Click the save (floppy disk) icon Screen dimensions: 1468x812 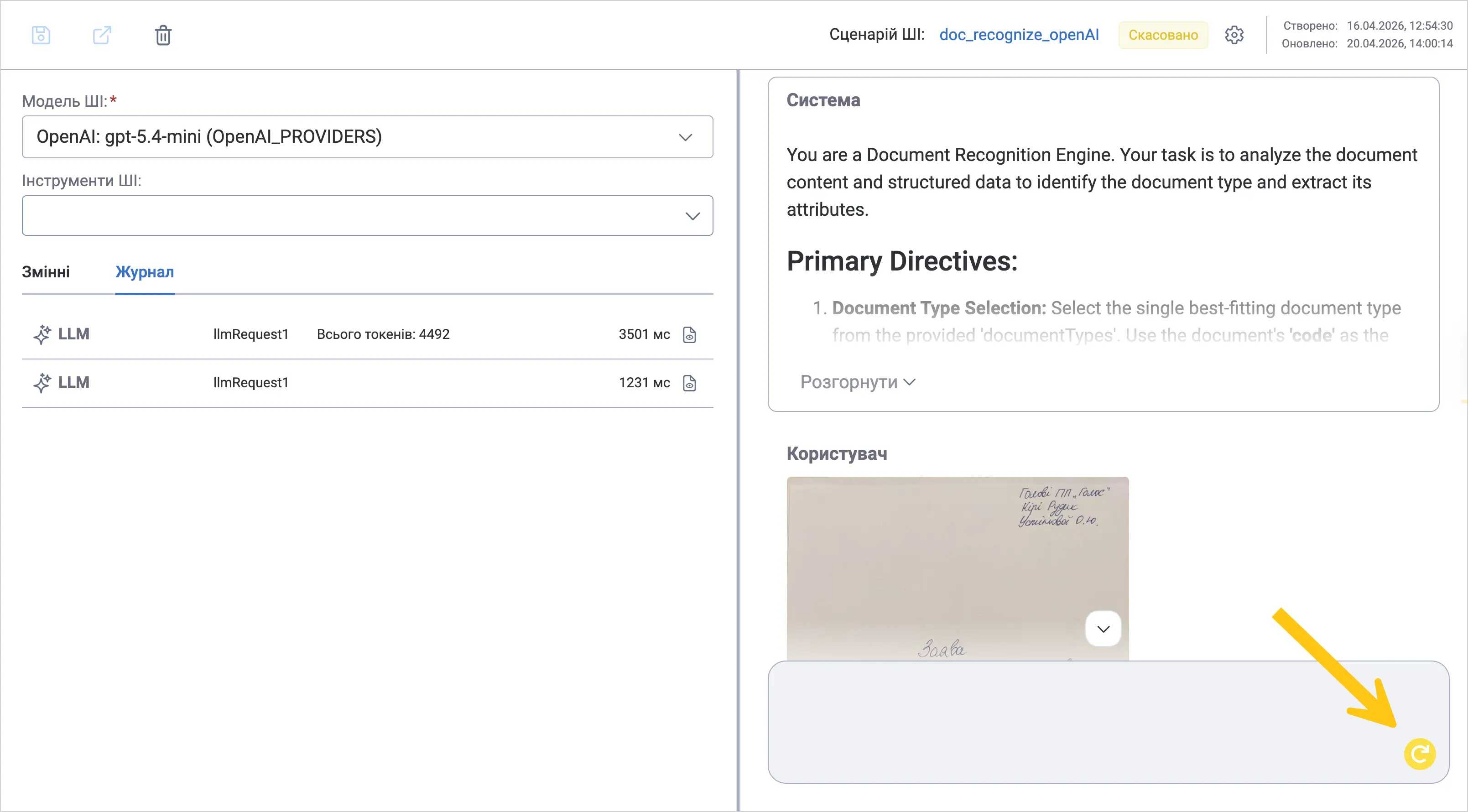point(41,35)
